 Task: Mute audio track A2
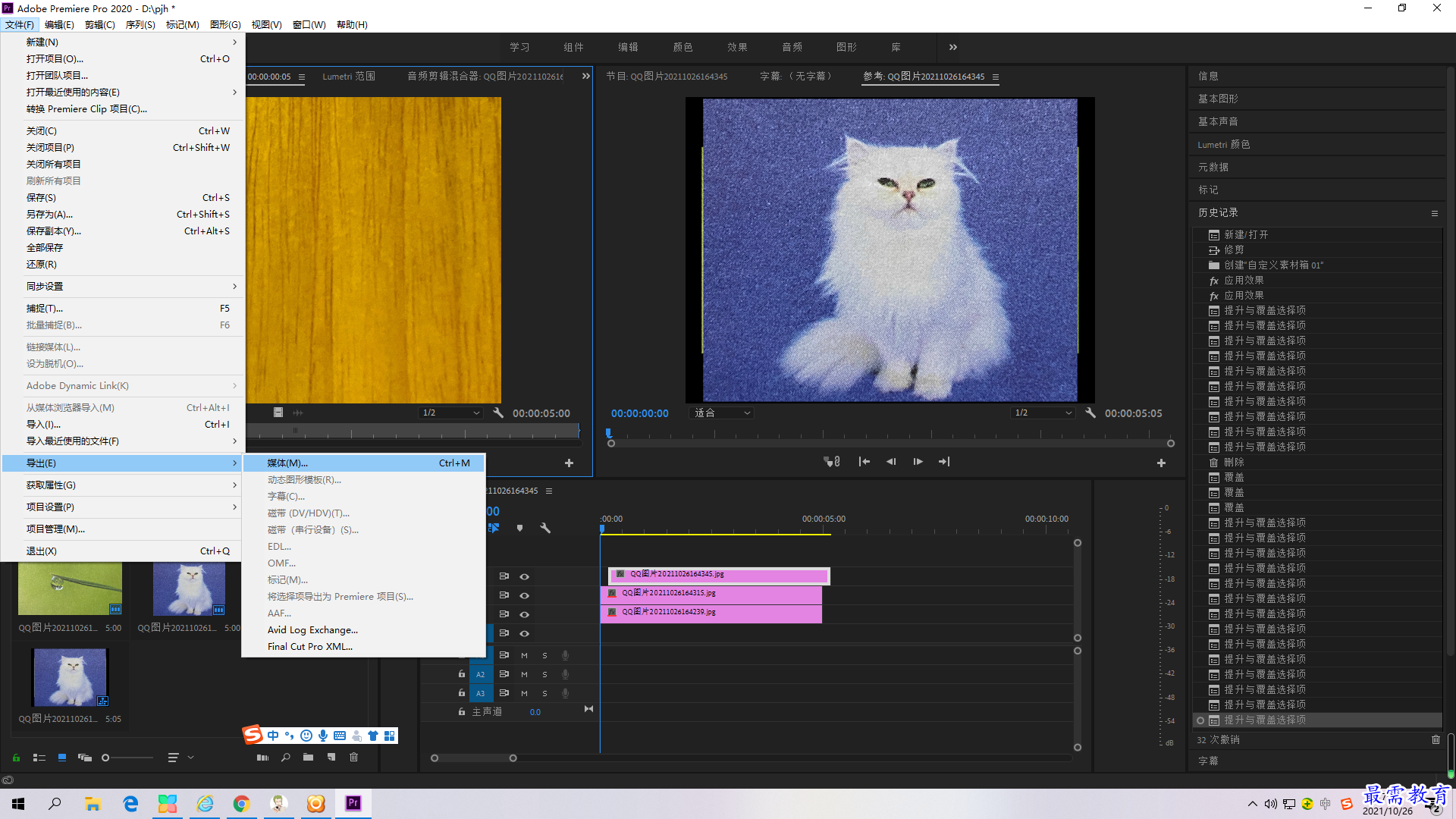524,674
